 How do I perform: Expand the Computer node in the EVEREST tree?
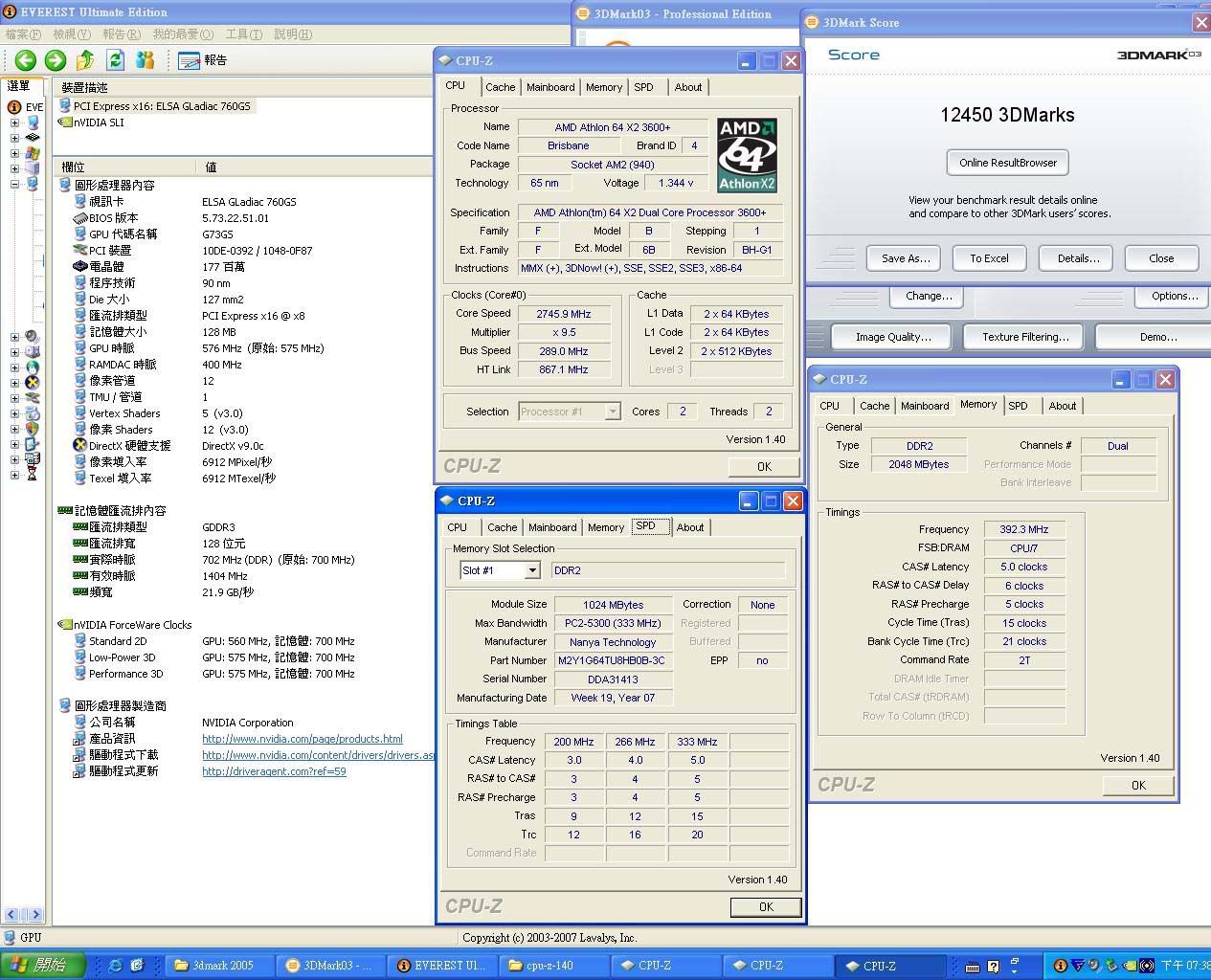(x=14, y=122)
